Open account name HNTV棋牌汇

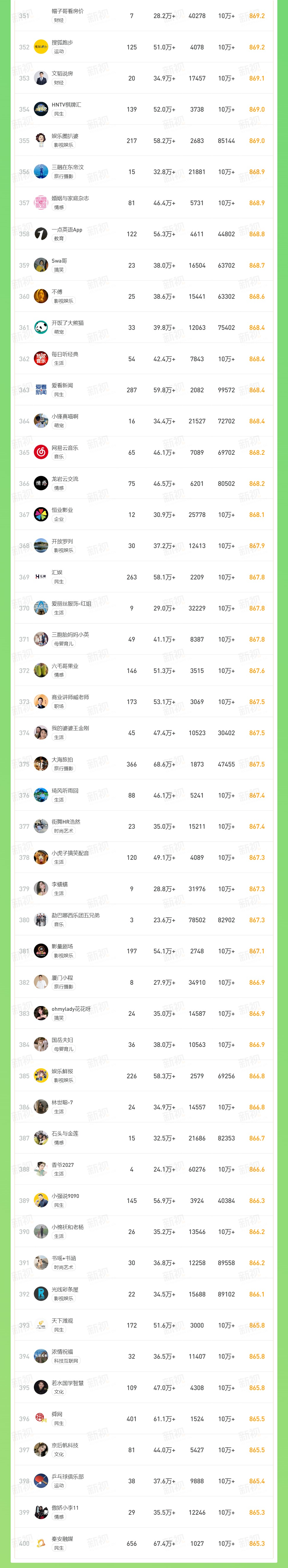[x=66, y=105]
